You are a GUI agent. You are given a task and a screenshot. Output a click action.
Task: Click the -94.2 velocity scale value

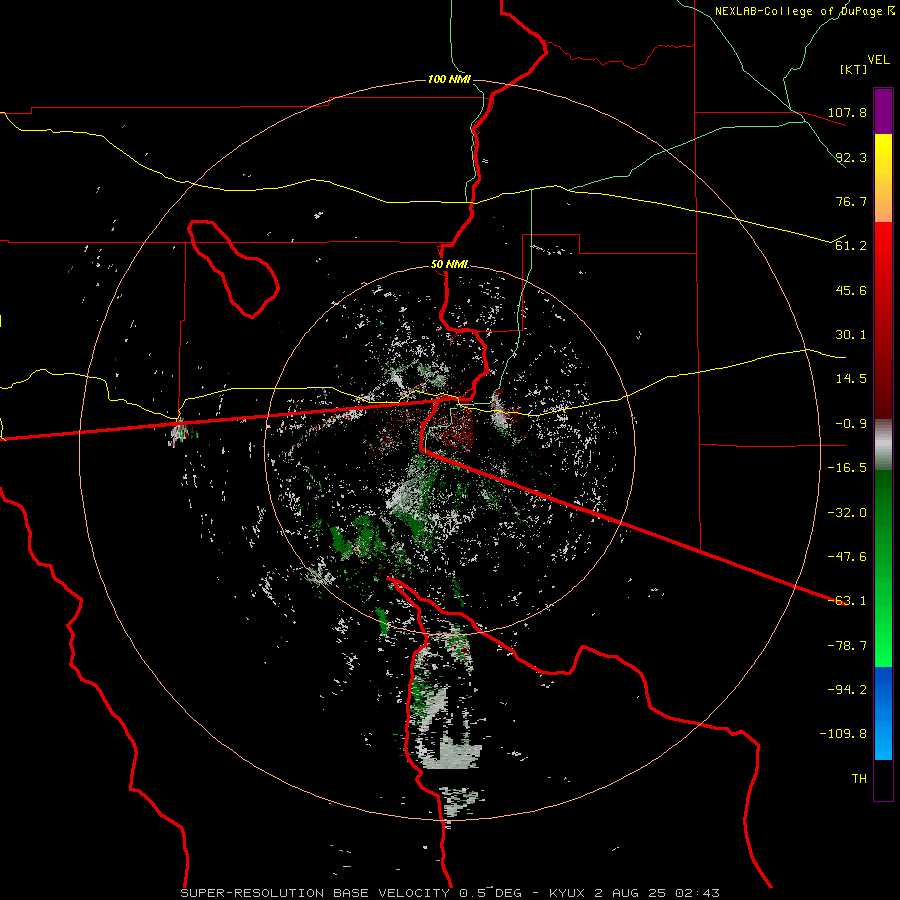(847, 690)
